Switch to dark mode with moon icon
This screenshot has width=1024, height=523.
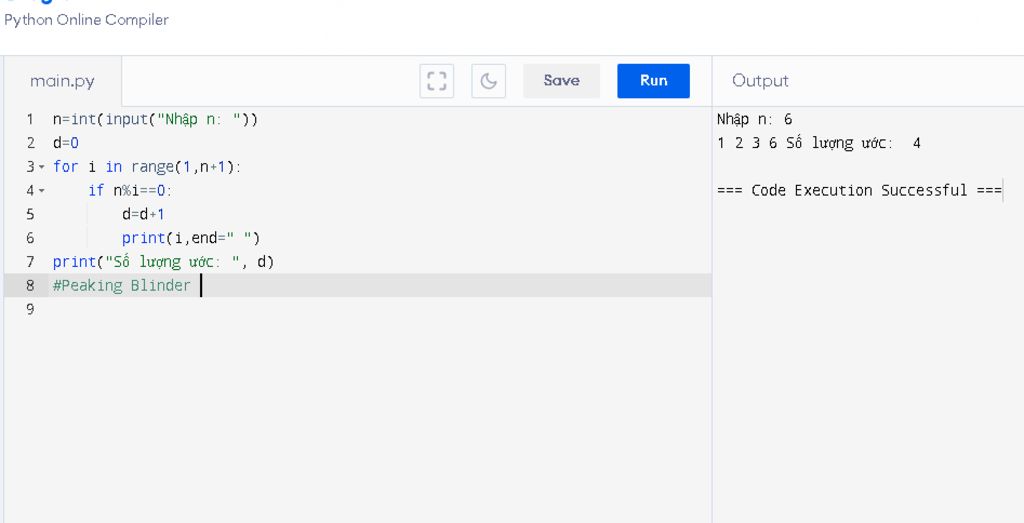coord(488,81)
